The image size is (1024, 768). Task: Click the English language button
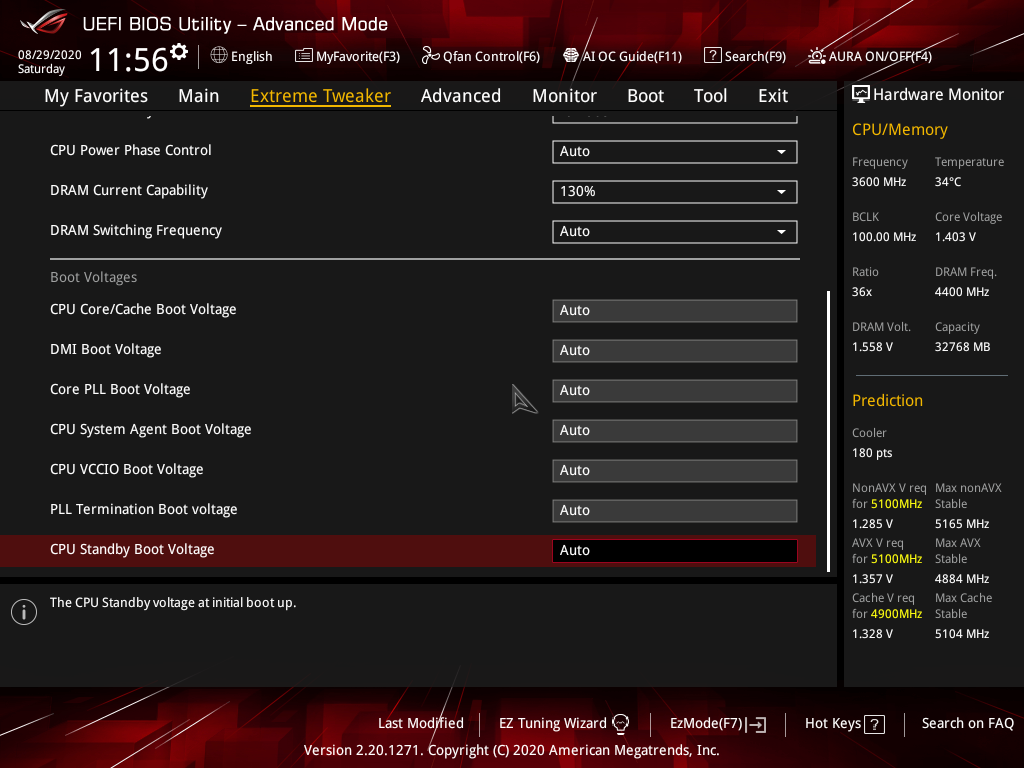242,56
